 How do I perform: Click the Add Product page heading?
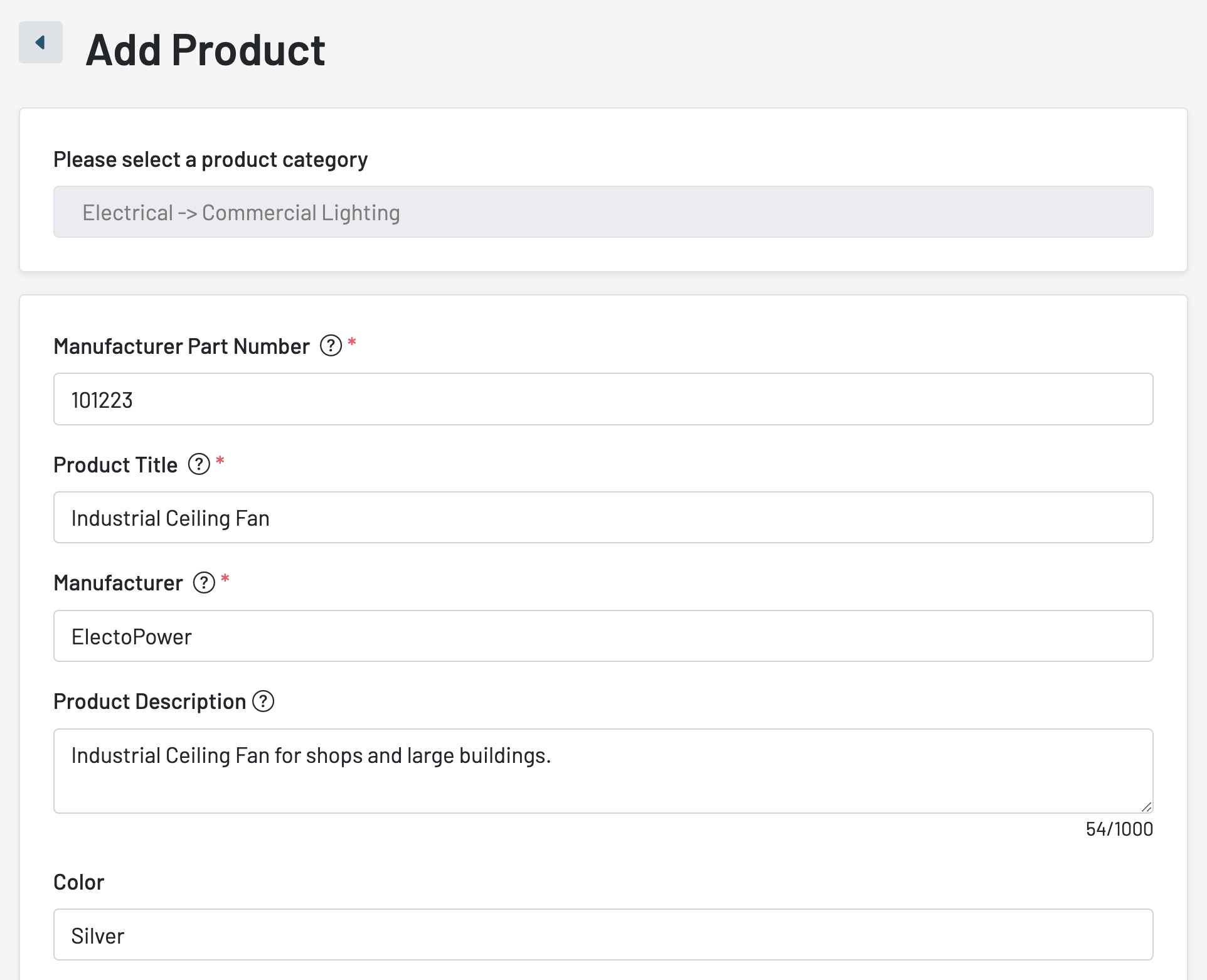206,50
